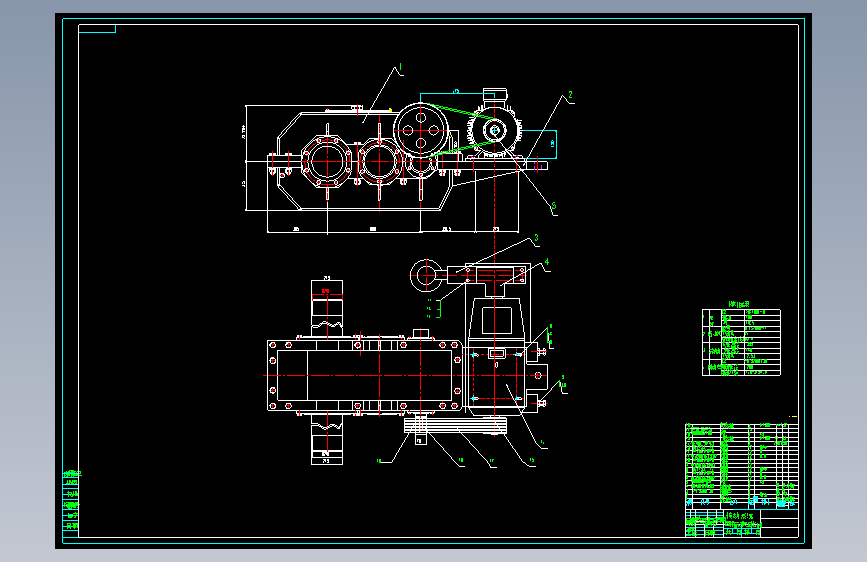Pick the finned motor body in elevation view
Image resolution: width=867 pixels, height=562 pixels.
coord(495,131)
